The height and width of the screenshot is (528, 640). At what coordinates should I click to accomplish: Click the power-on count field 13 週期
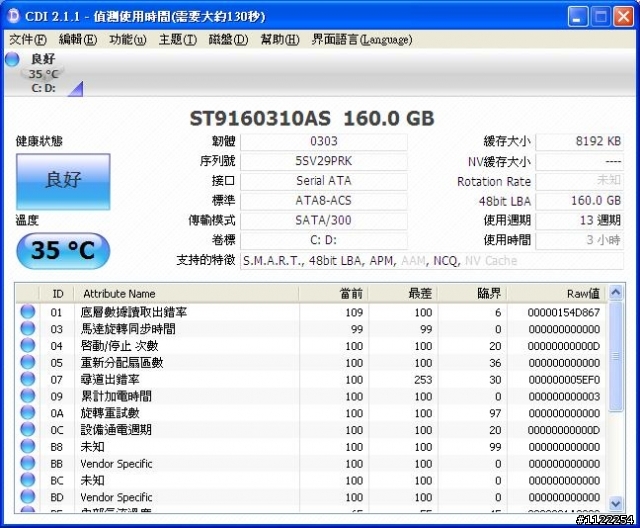(579, 220)
